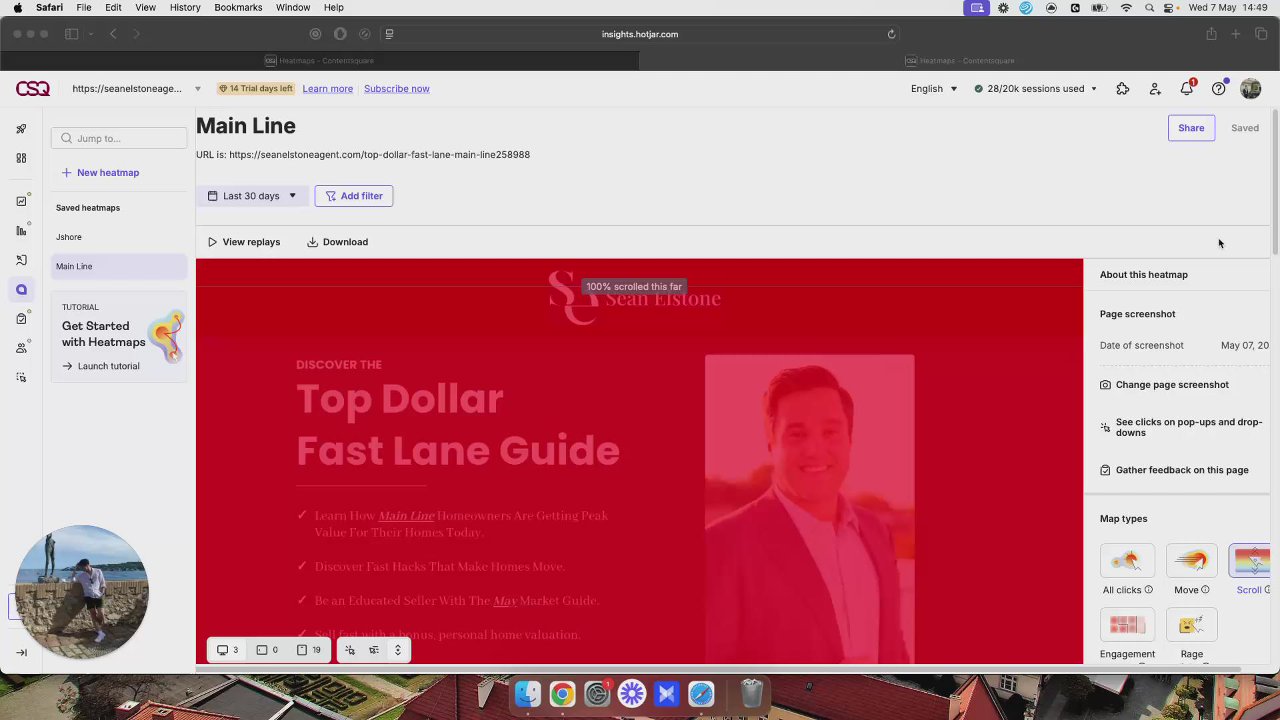Open the integrations puzzle icon

1123,89
